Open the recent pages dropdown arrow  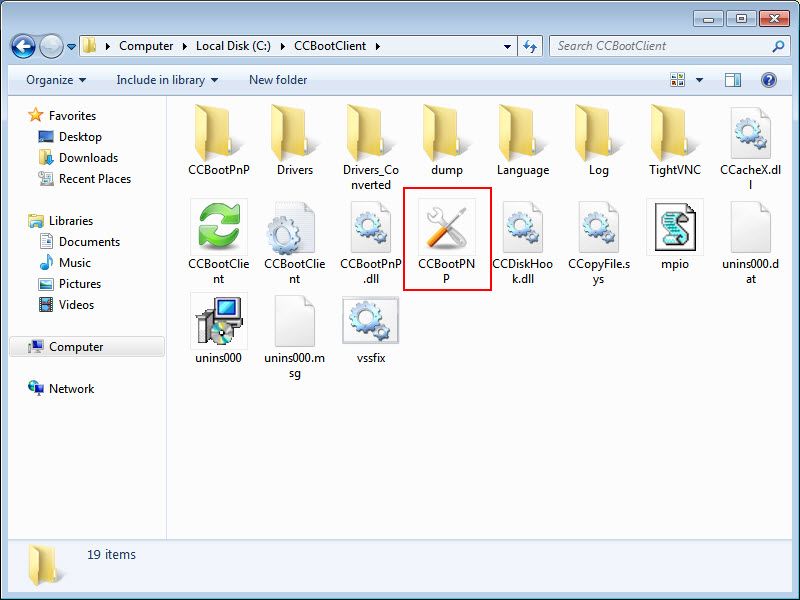coord(71,46)
